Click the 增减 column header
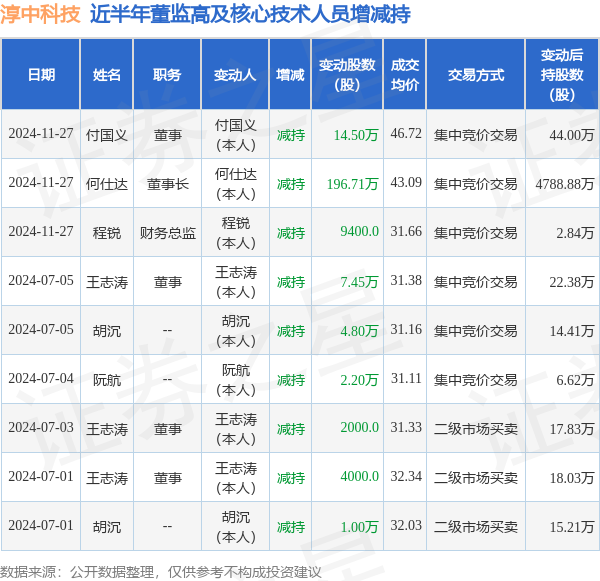600x581 pixels. [x=290, y=74]
